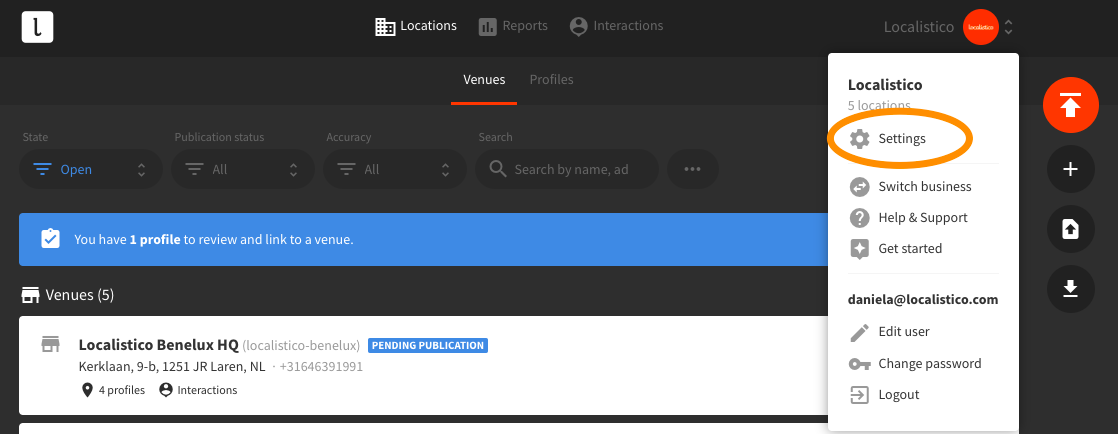Choose Change password

[916, 363]
